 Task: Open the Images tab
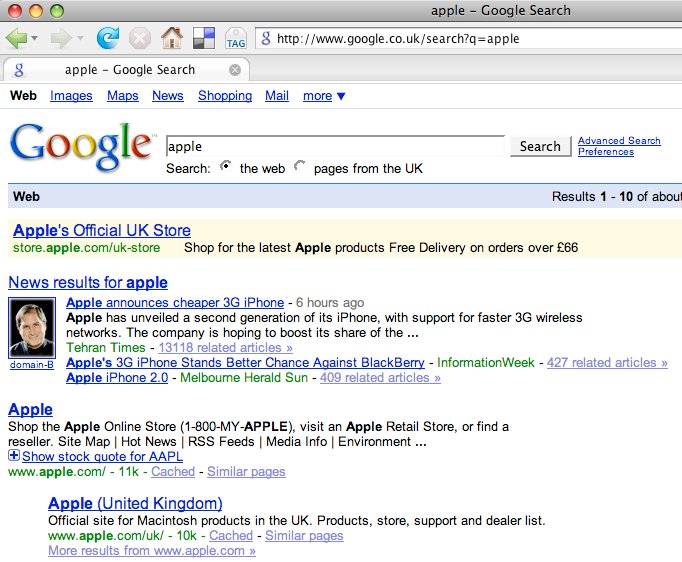(71, 96)
